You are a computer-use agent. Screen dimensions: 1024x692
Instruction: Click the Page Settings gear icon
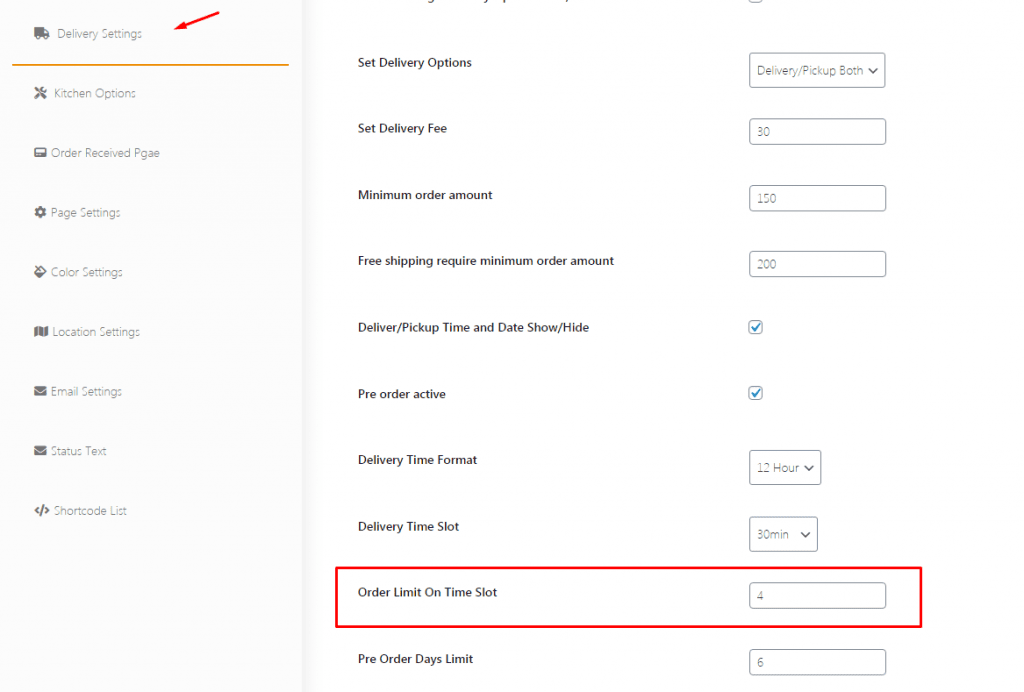pyautogui.click(x=40, y=212)
